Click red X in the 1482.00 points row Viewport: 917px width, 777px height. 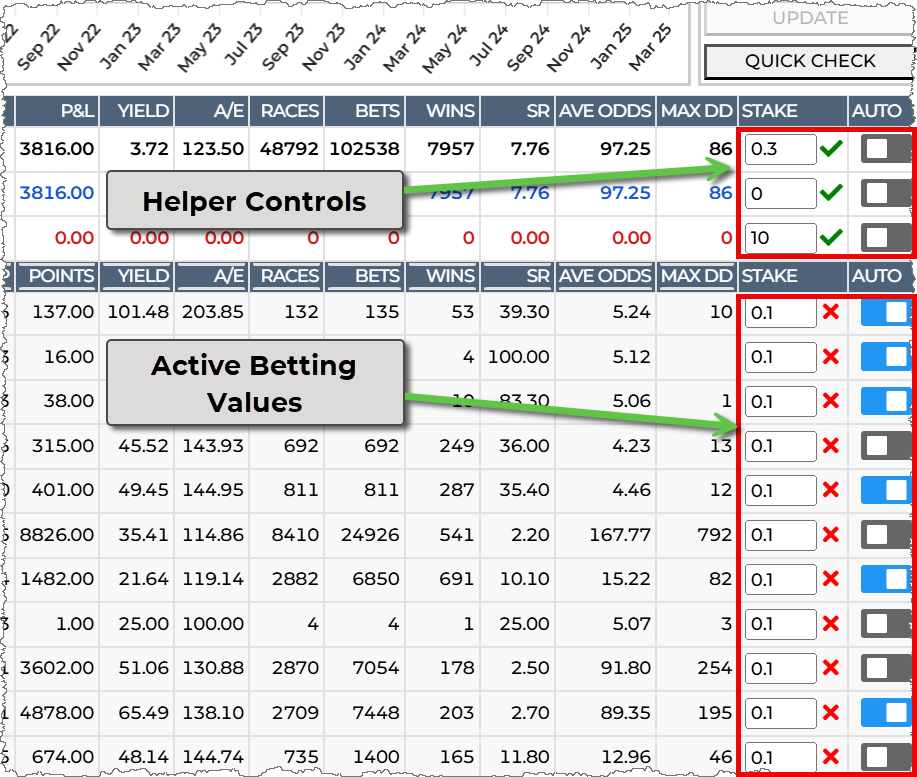point(831,579)
